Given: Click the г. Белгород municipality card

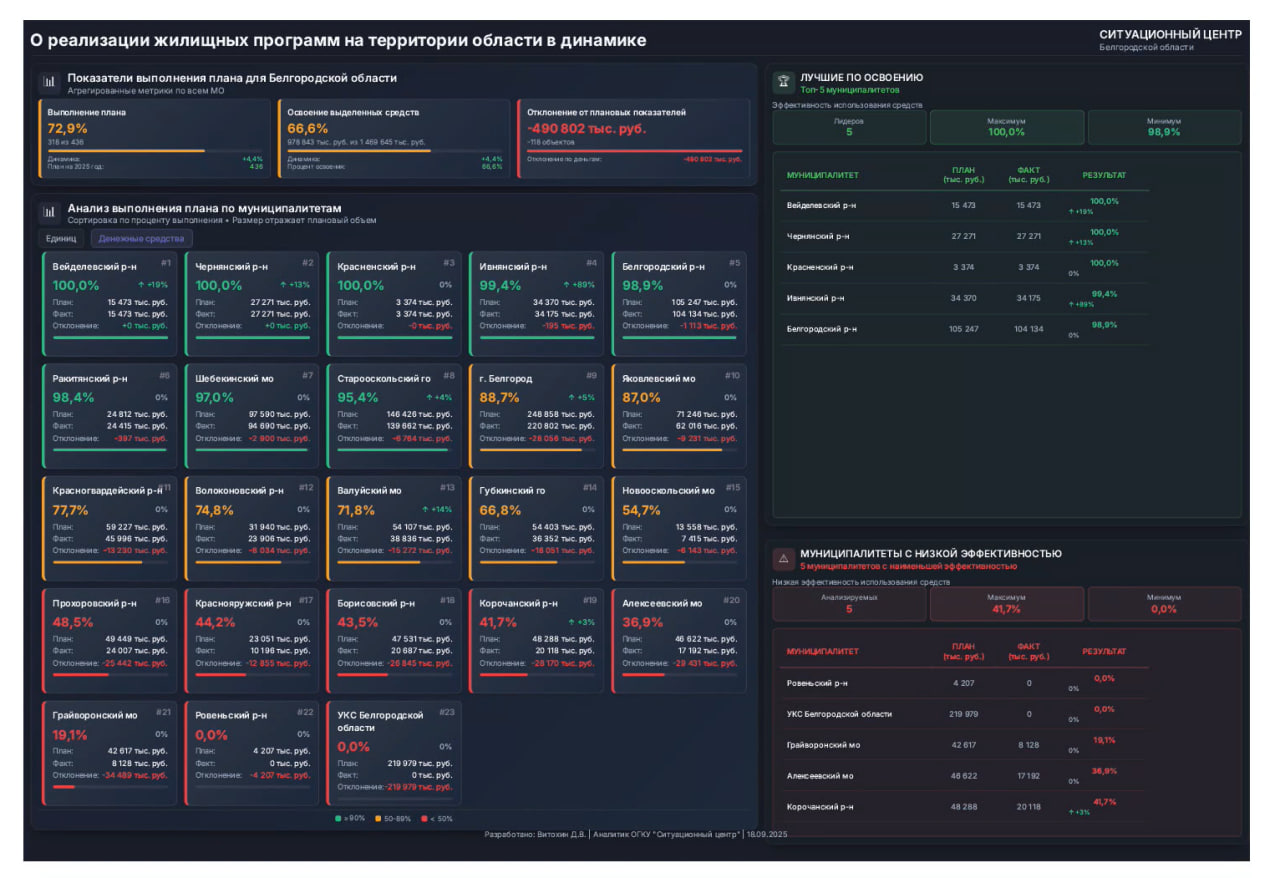Looking at the screenshot, I should coord(536,416).
